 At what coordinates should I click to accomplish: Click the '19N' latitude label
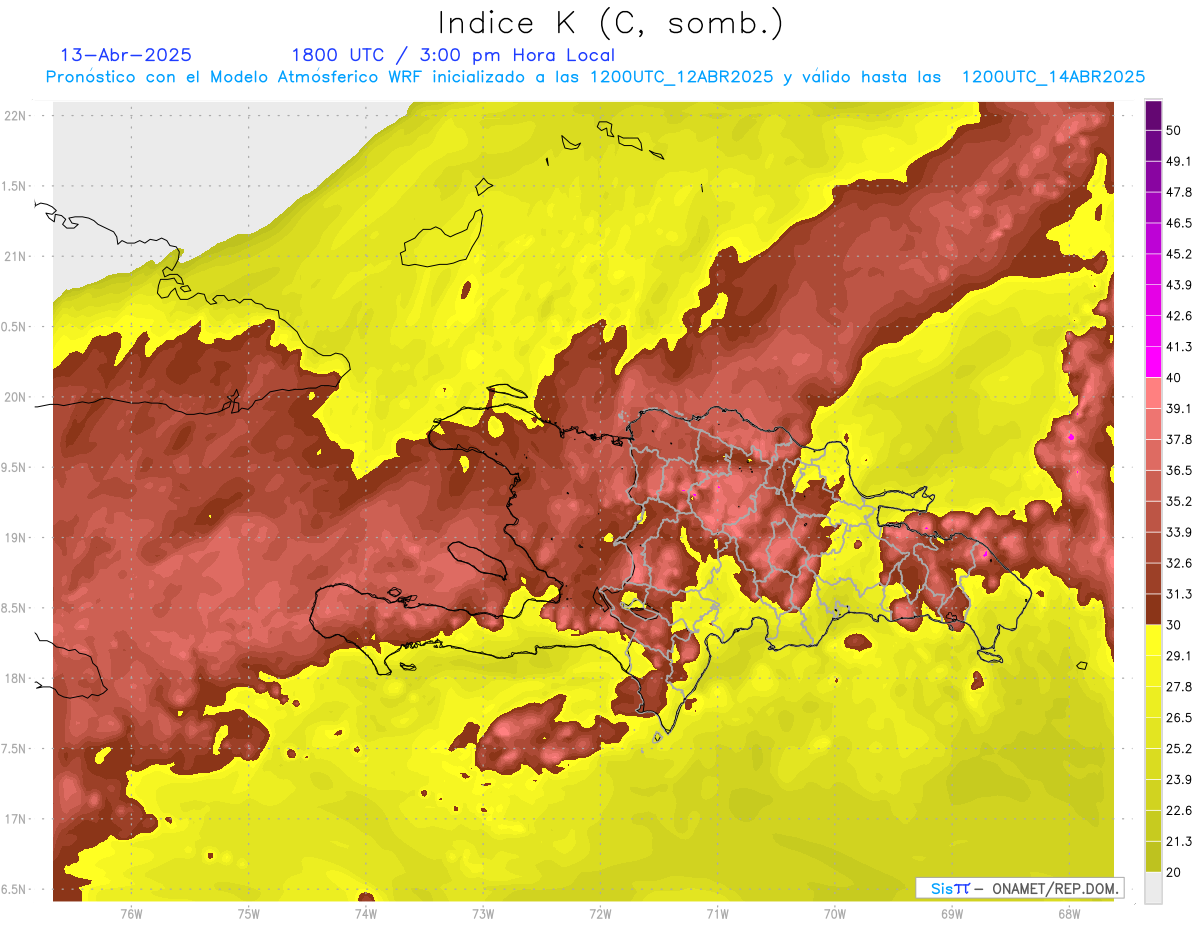click(15, 537)
